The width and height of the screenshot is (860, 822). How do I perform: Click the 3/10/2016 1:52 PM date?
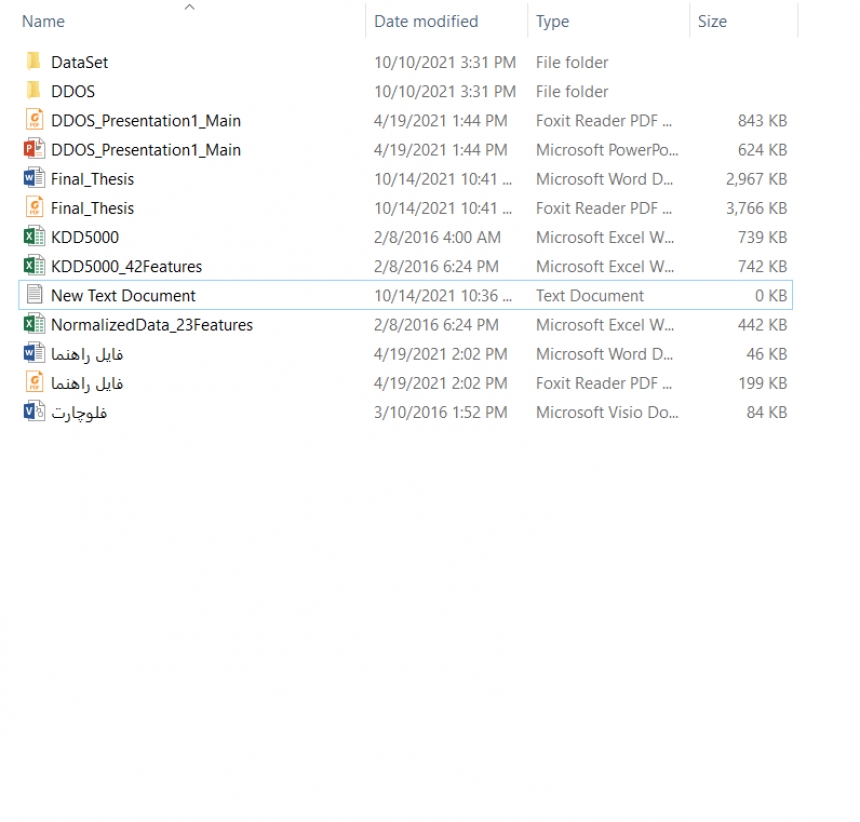point(440,412)
